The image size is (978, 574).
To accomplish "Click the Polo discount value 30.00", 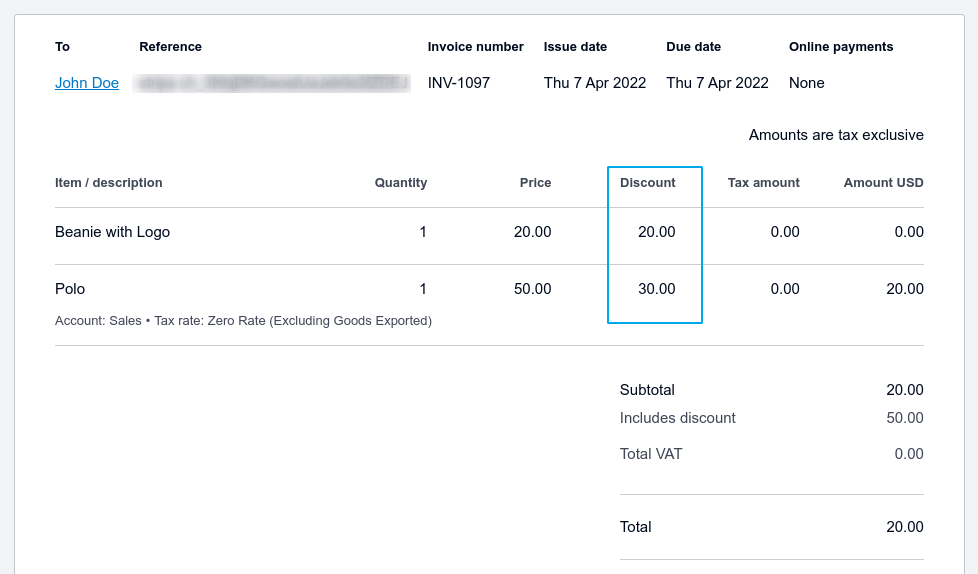I will coord(657,289).
